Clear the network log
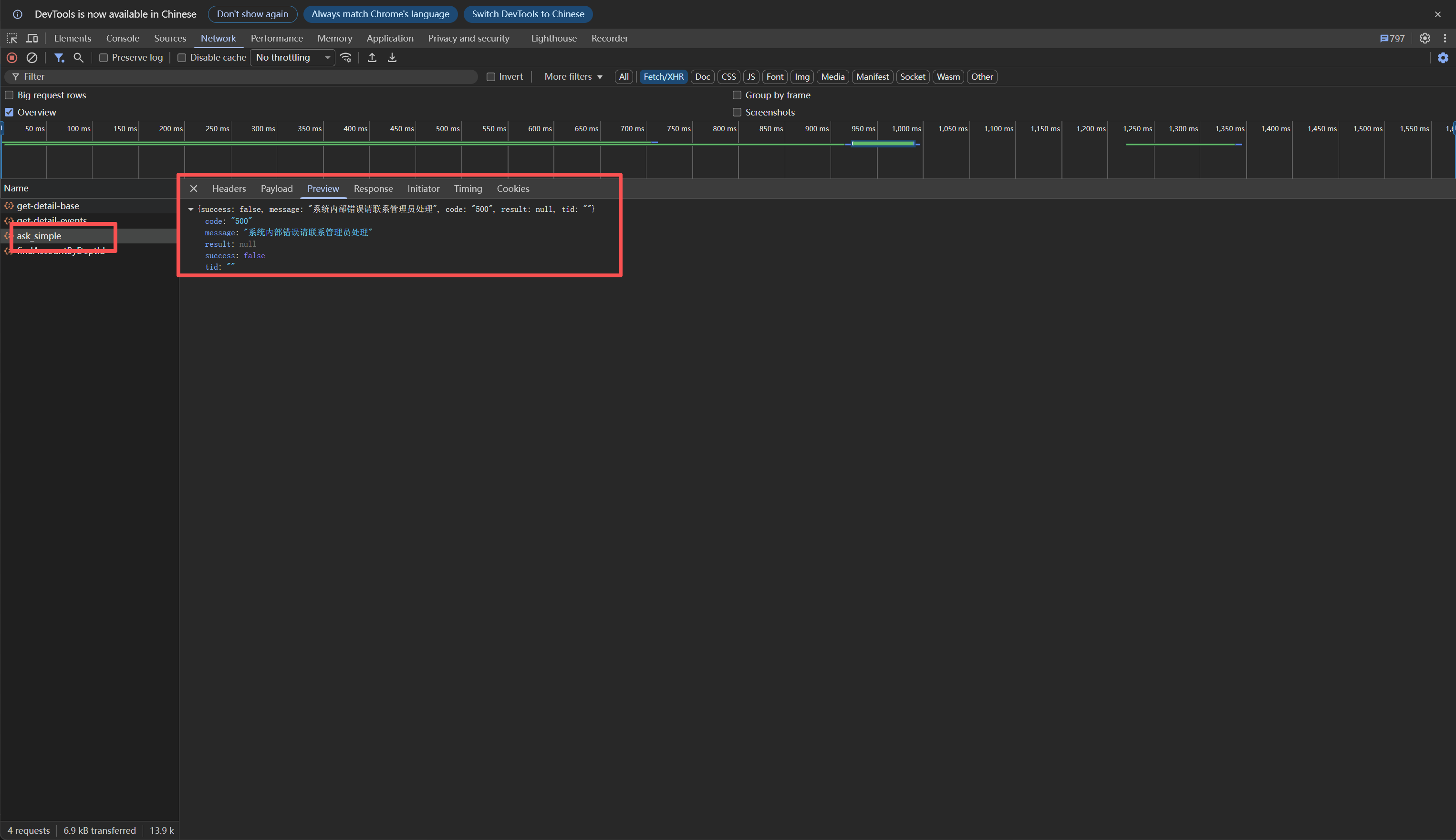This screenshot has width=1456, height=840. click(x=32, y=58)
